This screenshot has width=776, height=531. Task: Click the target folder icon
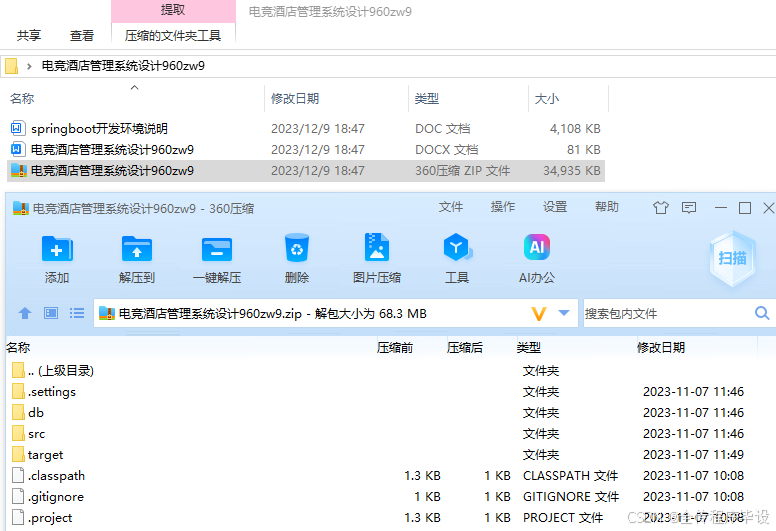pos(18,454)
